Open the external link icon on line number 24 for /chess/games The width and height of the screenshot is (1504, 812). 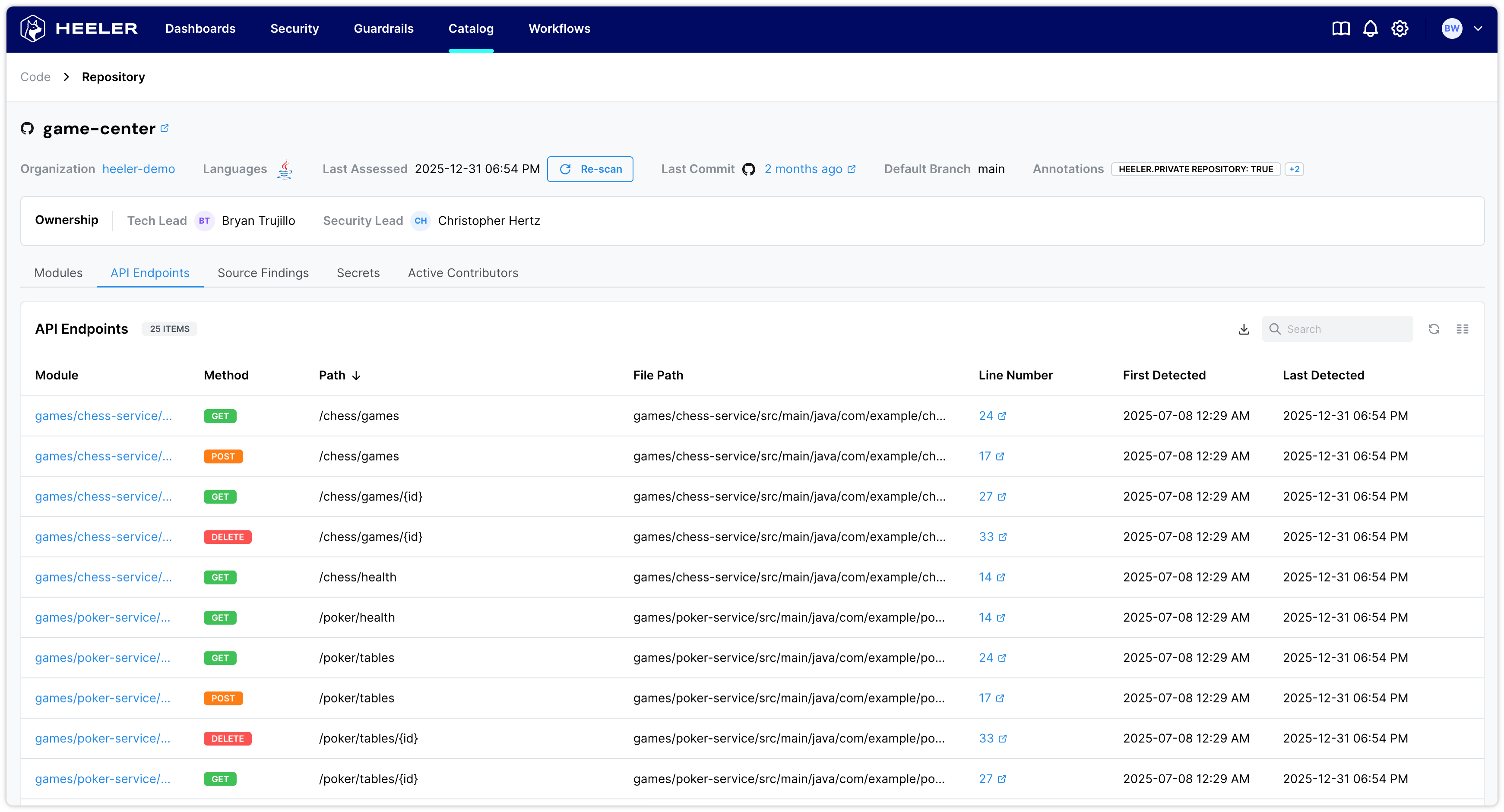point(1003,416)
